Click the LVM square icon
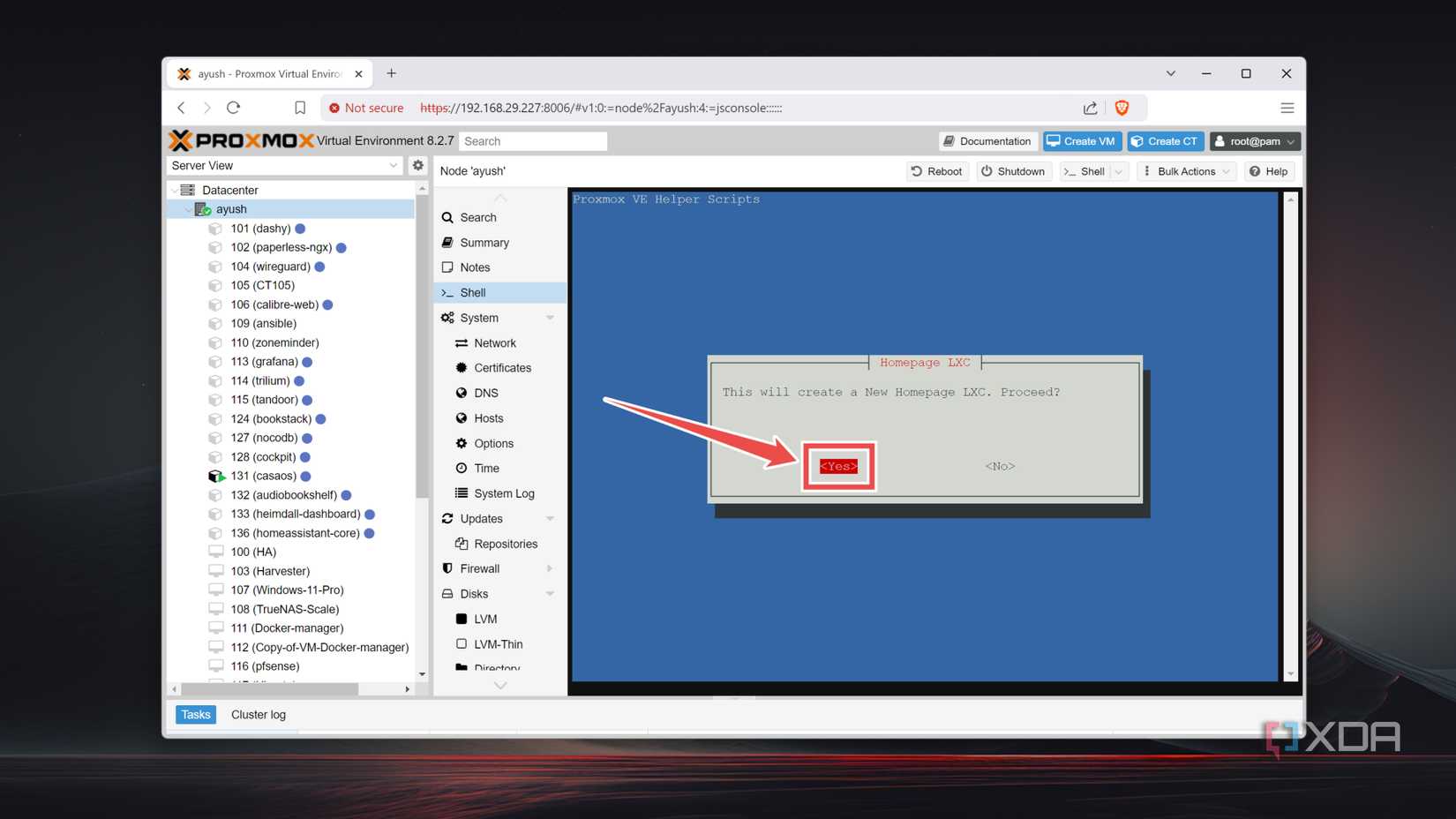The image size is (1456, 819). click(x=461, y=619)
